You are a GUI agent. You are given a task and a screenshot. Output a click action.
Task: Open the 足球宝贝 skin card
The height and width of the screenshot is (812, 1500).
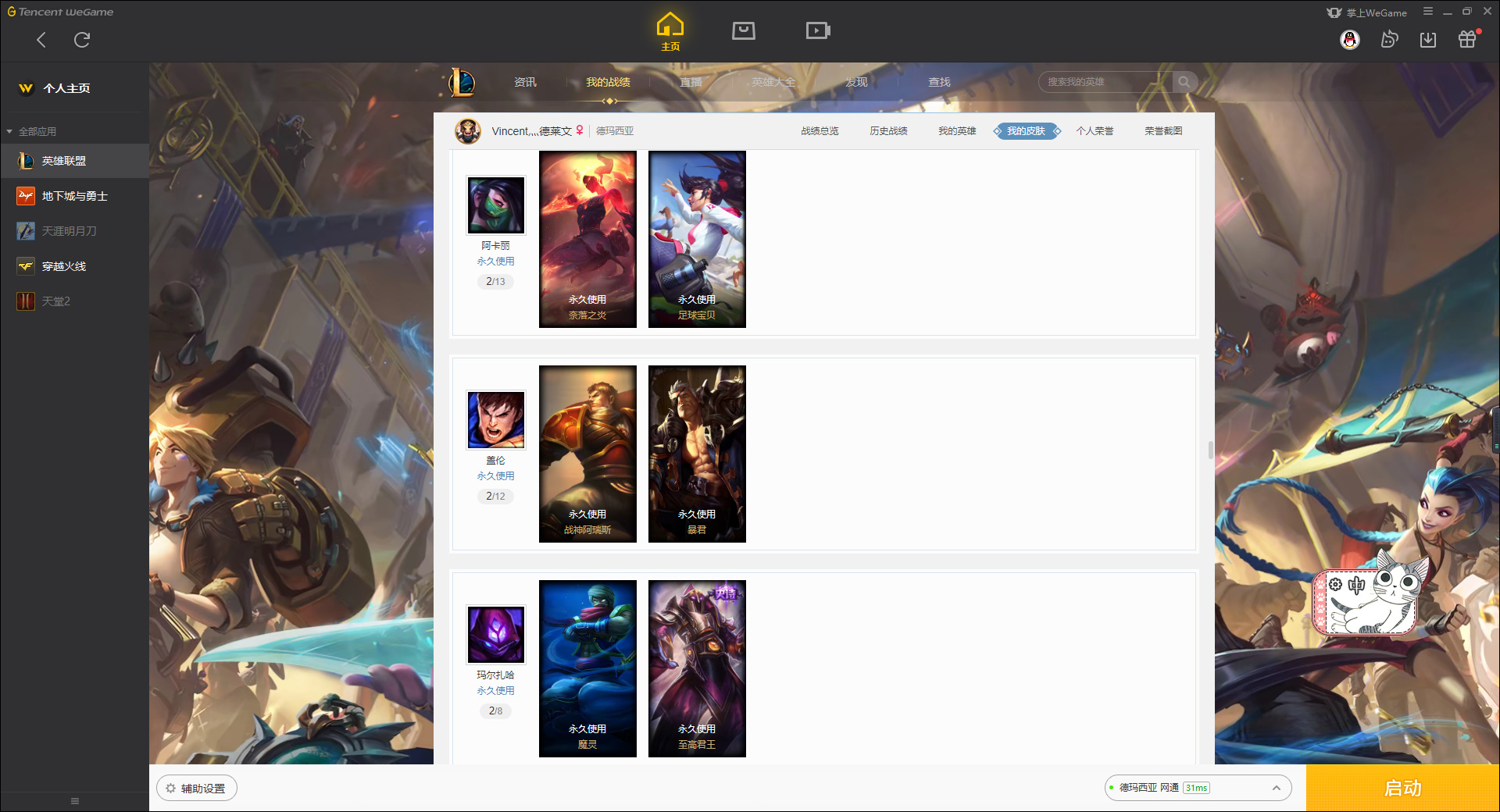coord(697,239)
